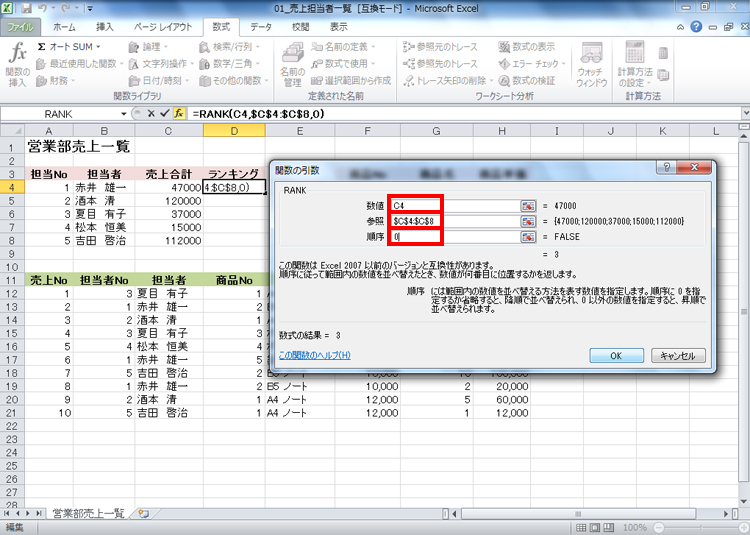Select row 4 header

11,187
